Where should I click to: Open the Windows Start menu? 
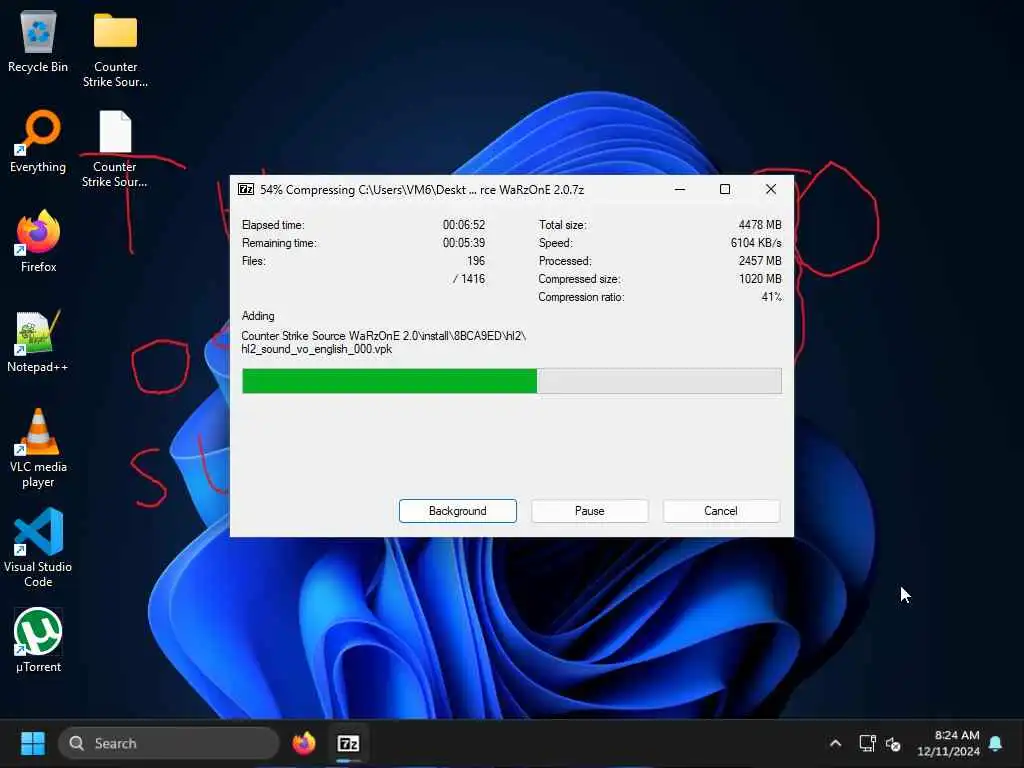click(33, 743)
